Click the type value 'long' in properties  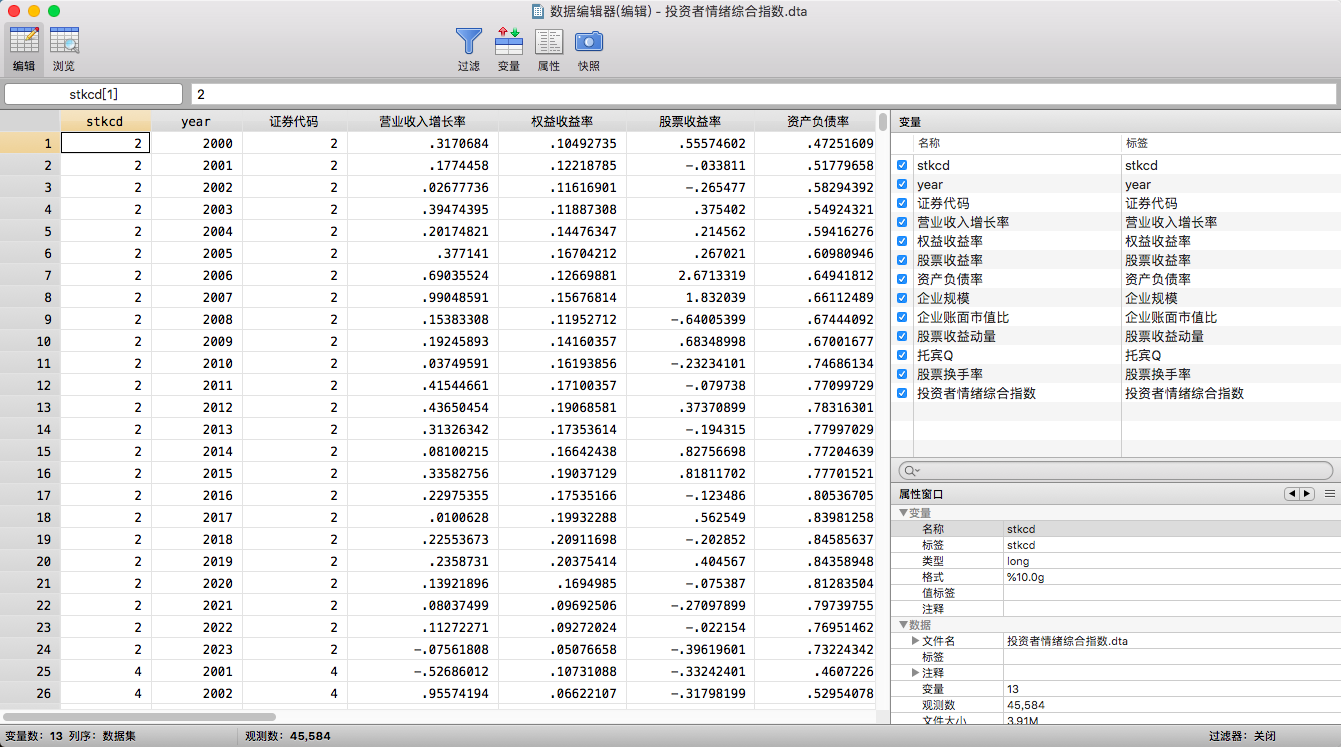(1018, 561)
